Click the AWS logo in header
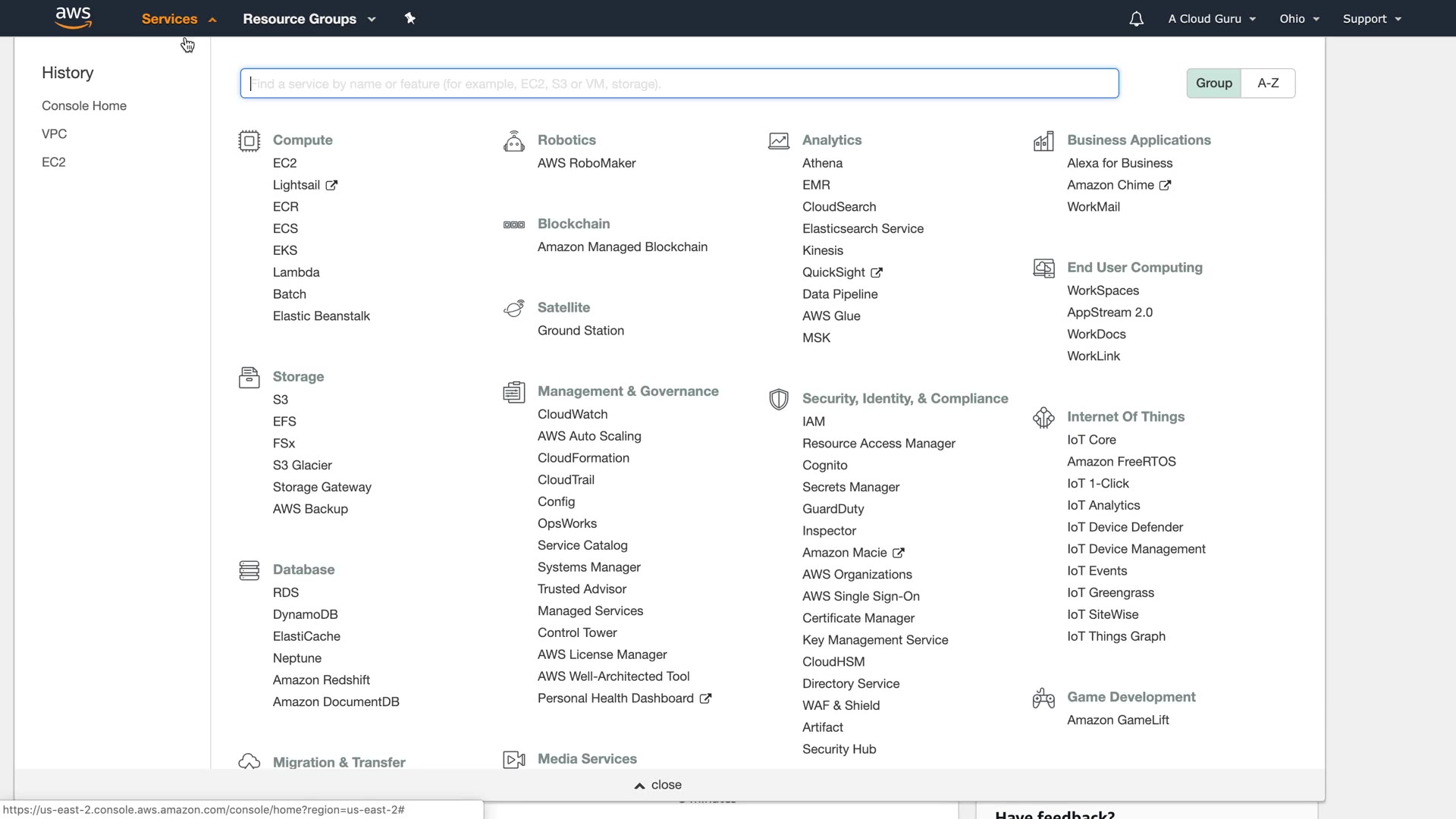The image size is (1456, 819). coord(74,18)
